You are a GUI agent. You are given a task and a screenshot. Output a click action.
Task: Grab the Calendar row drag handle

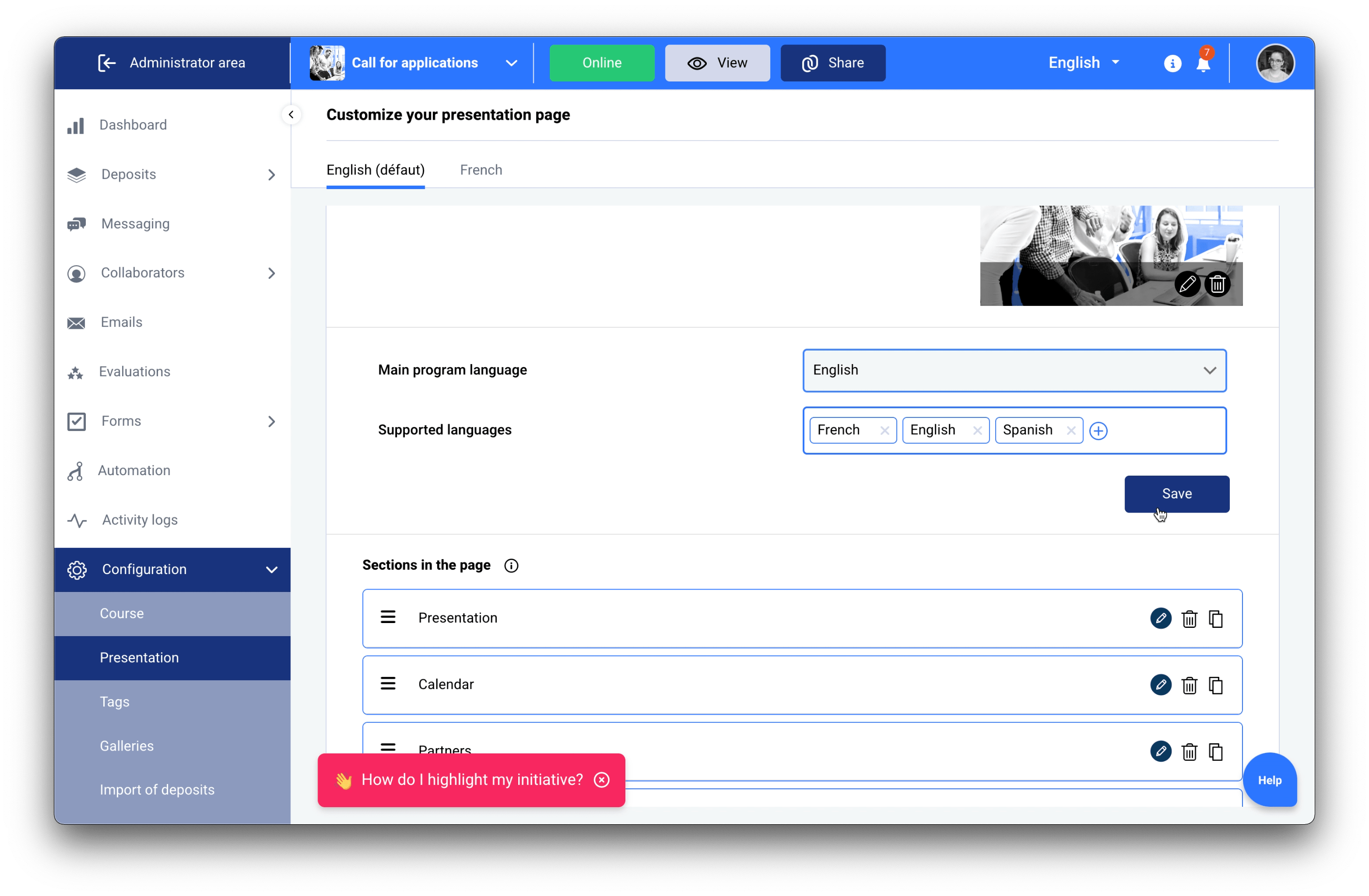pyautogui.click(x=388, y=683)
